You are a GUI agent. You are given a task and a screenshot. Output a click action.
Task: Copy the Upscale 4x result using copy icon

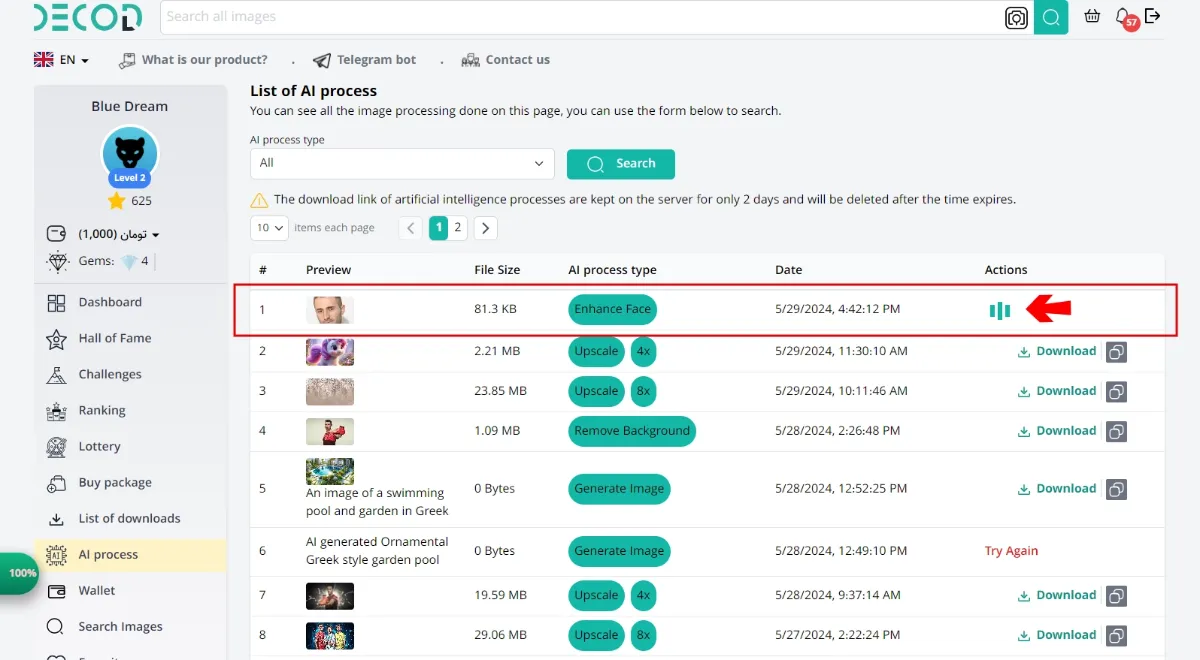[x=1116, y=351]
